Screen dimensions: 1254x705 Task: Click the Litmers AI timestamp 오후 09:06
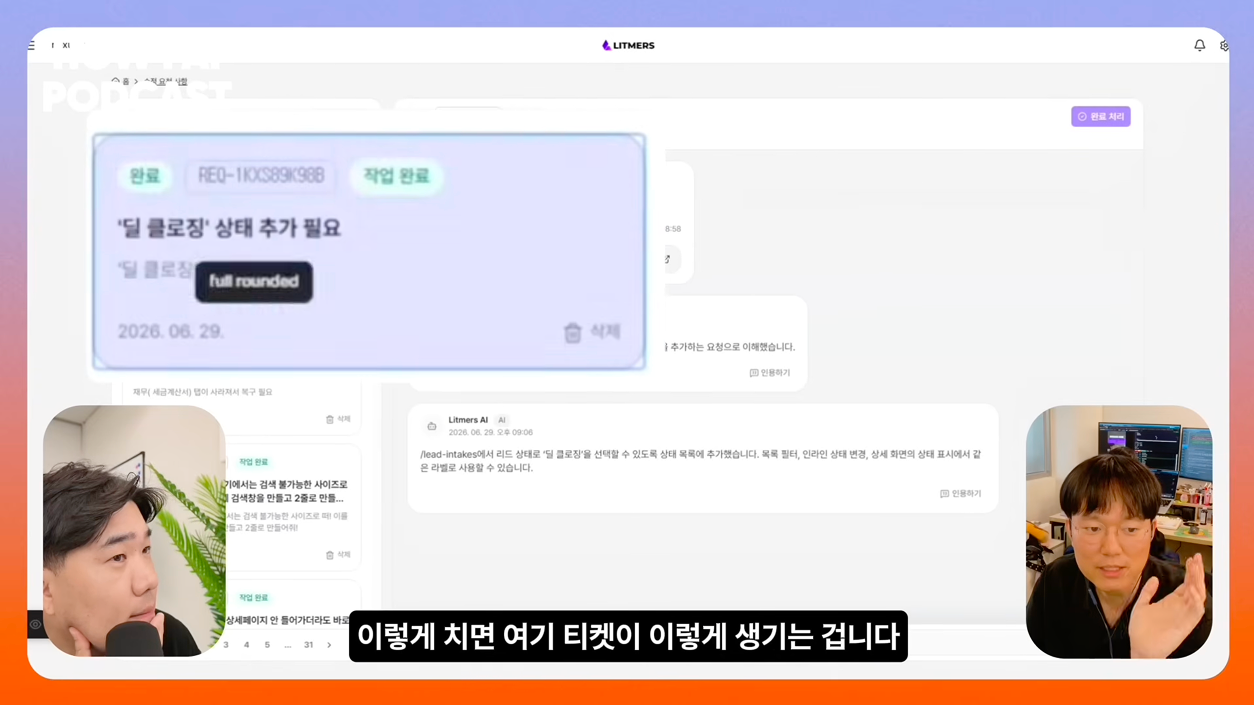tap(490, 432)
